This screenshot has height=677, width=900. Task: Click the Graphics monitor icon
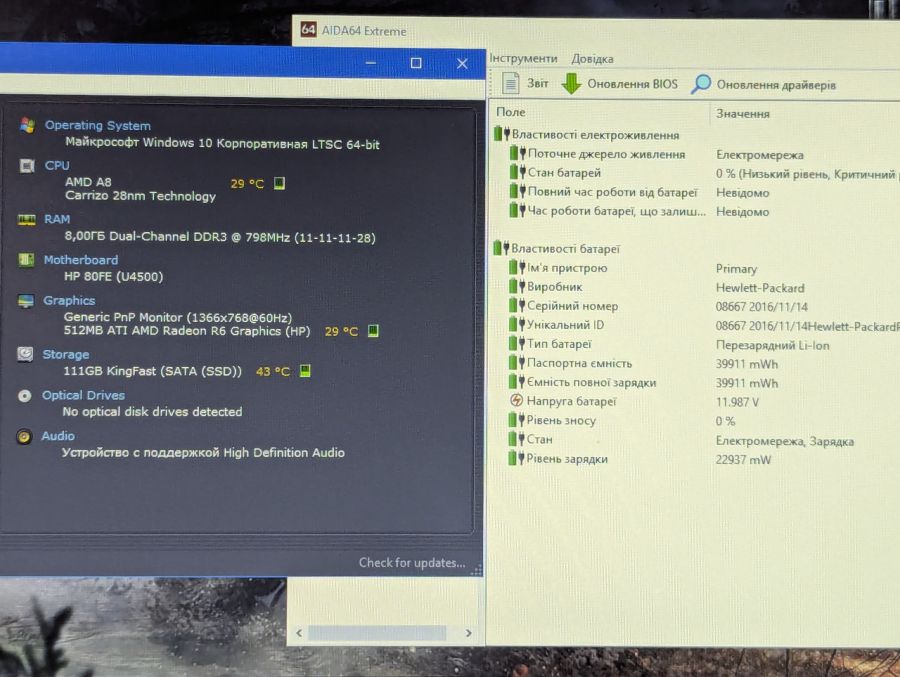[26, 301]
